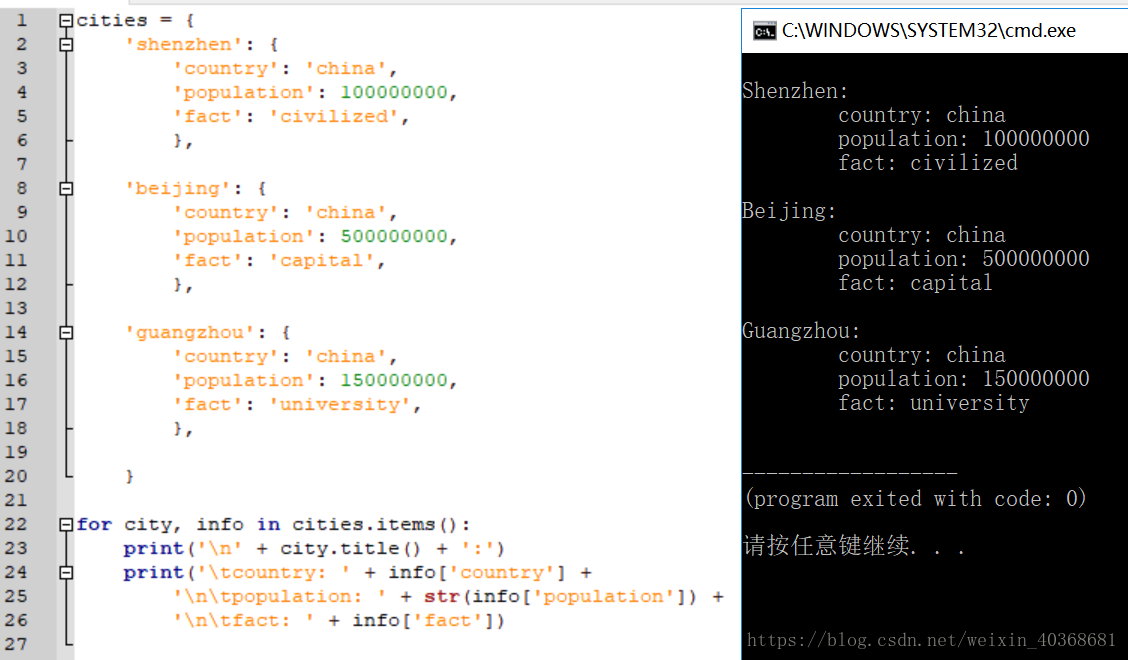Click the value 100000000 in the editor
Screen dimensions: 1128x660
pyautogui.click(x=394, y=92)
